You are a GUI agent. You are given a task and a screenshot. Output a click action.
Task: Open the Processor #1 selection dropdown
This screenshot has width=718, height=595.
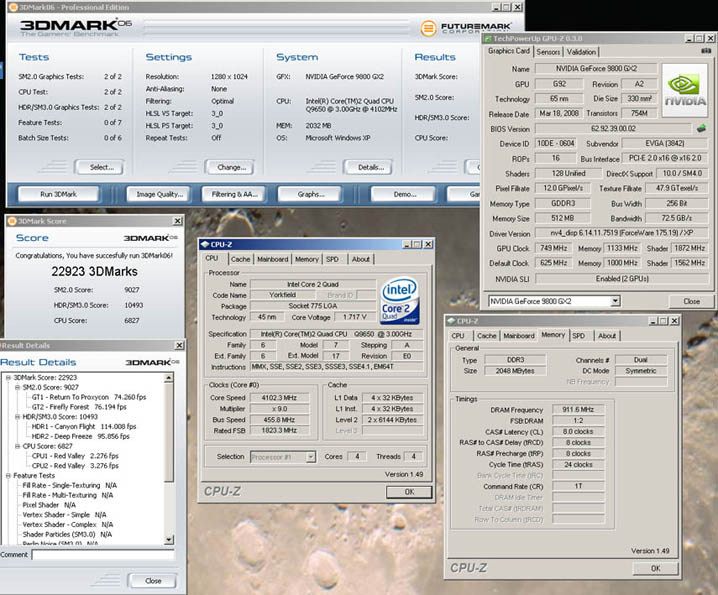311,457
